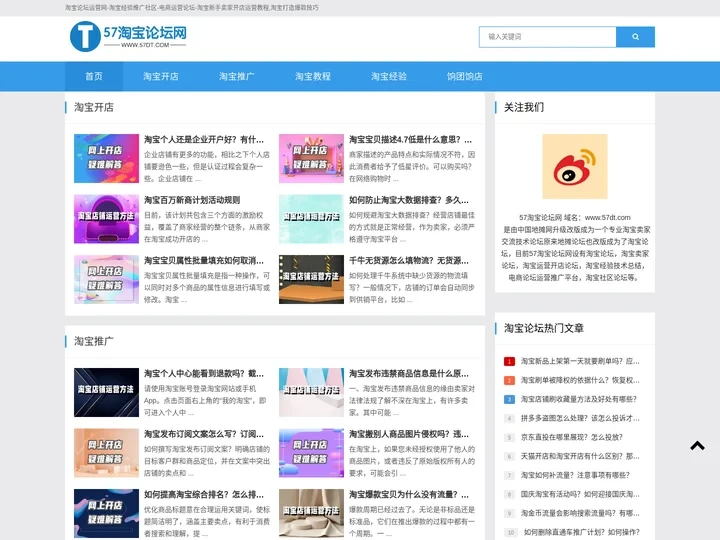Image resolution: width=720 pixels, height=540 pixels.
Task: Go to the 首页 tab
Action: (x=94, y=76)
